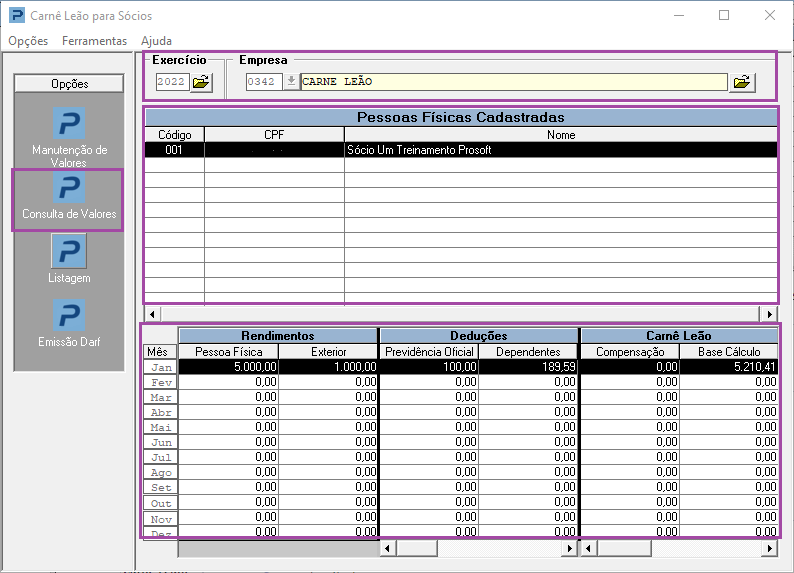794x573 pixels.
Task: Click the Compensação column header
Action: (630, 352)
